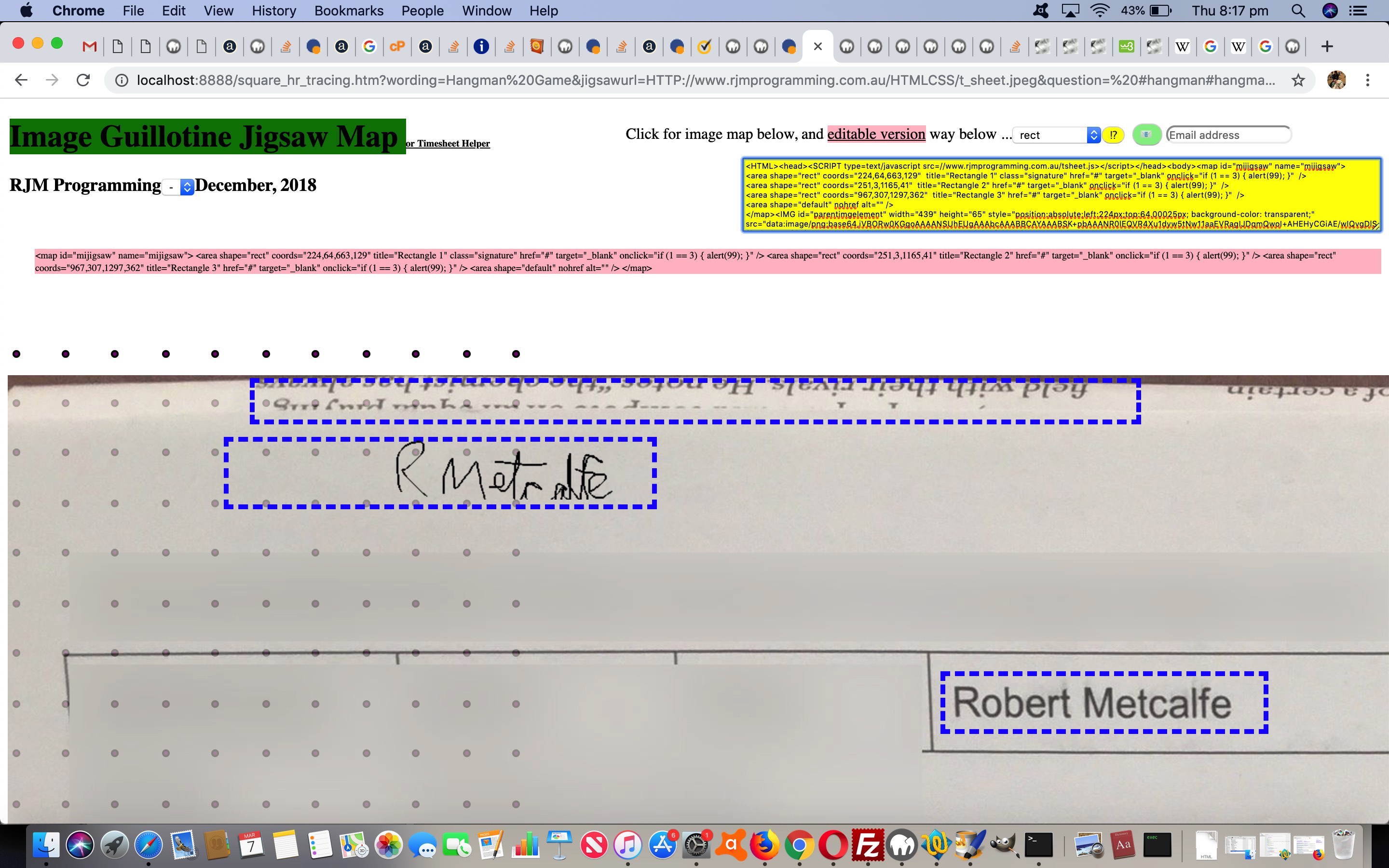Open the History menu
The image size is (1389, 868).
point(274,11)
